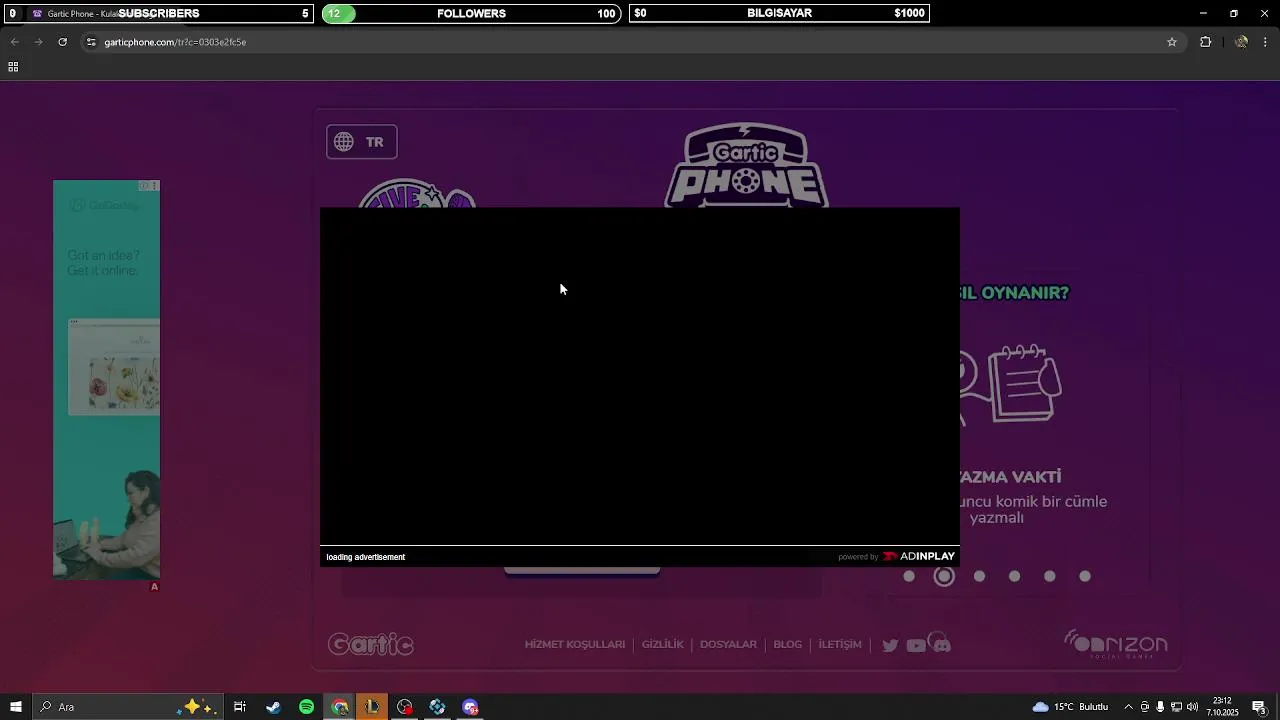
Task: Select the fifth tutorial carousel dot
Action: click(1049, 576)
